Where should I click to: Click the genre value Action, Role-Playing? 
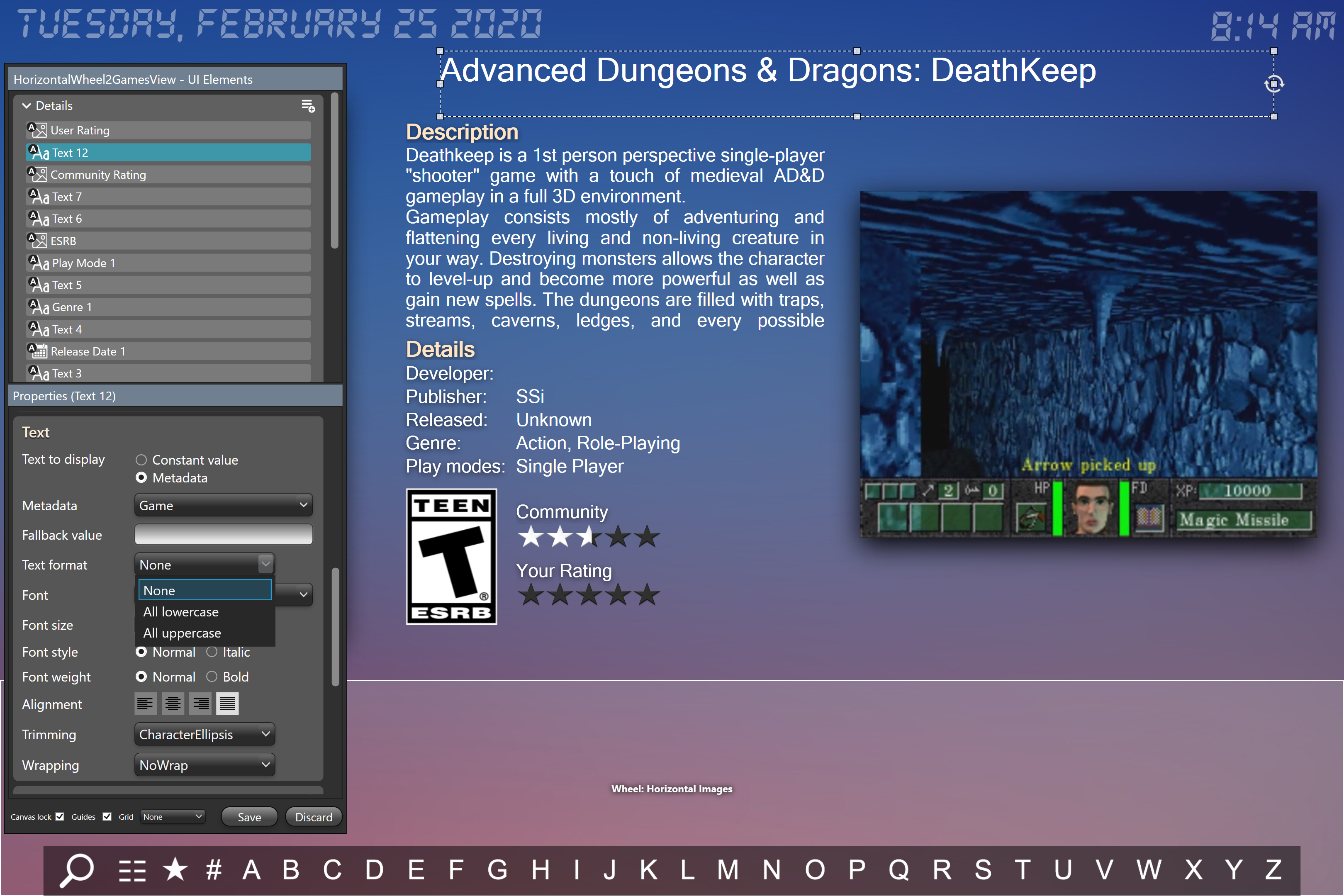598,443
